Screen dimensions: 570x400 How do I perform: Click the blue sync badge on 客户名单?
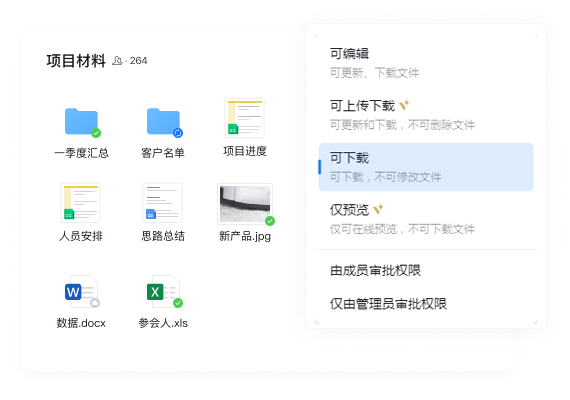click(178, 133)
